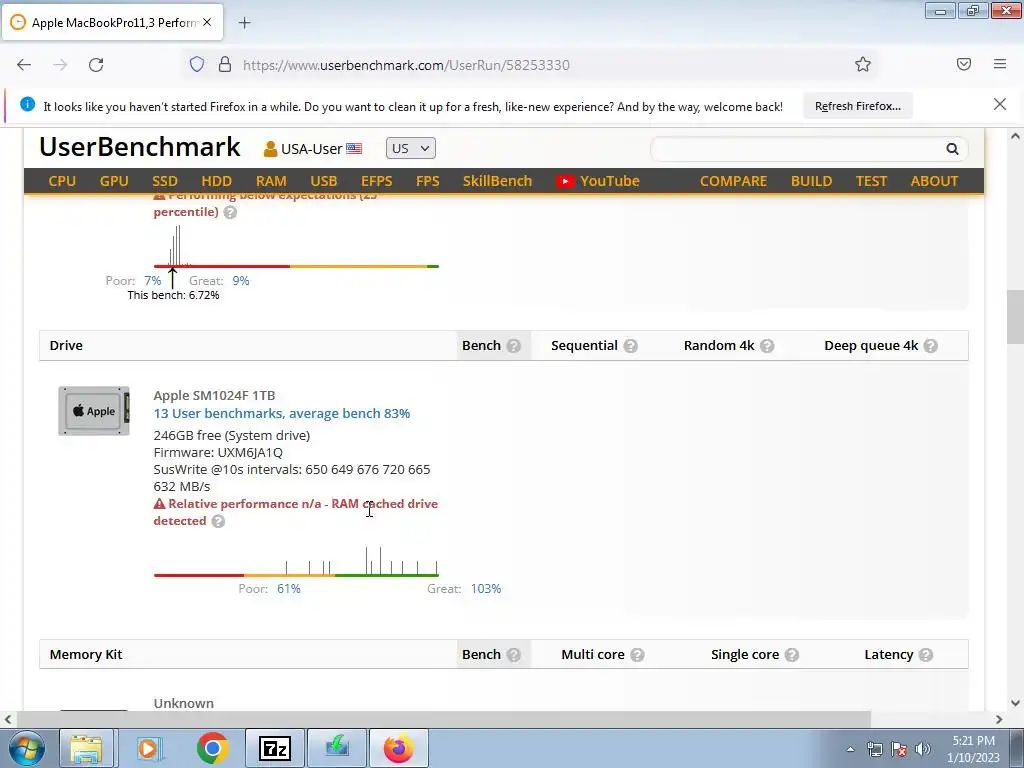The image size is (1024, 768).
Task: Click the help icon next to Latency
Action: pos(925,654)
